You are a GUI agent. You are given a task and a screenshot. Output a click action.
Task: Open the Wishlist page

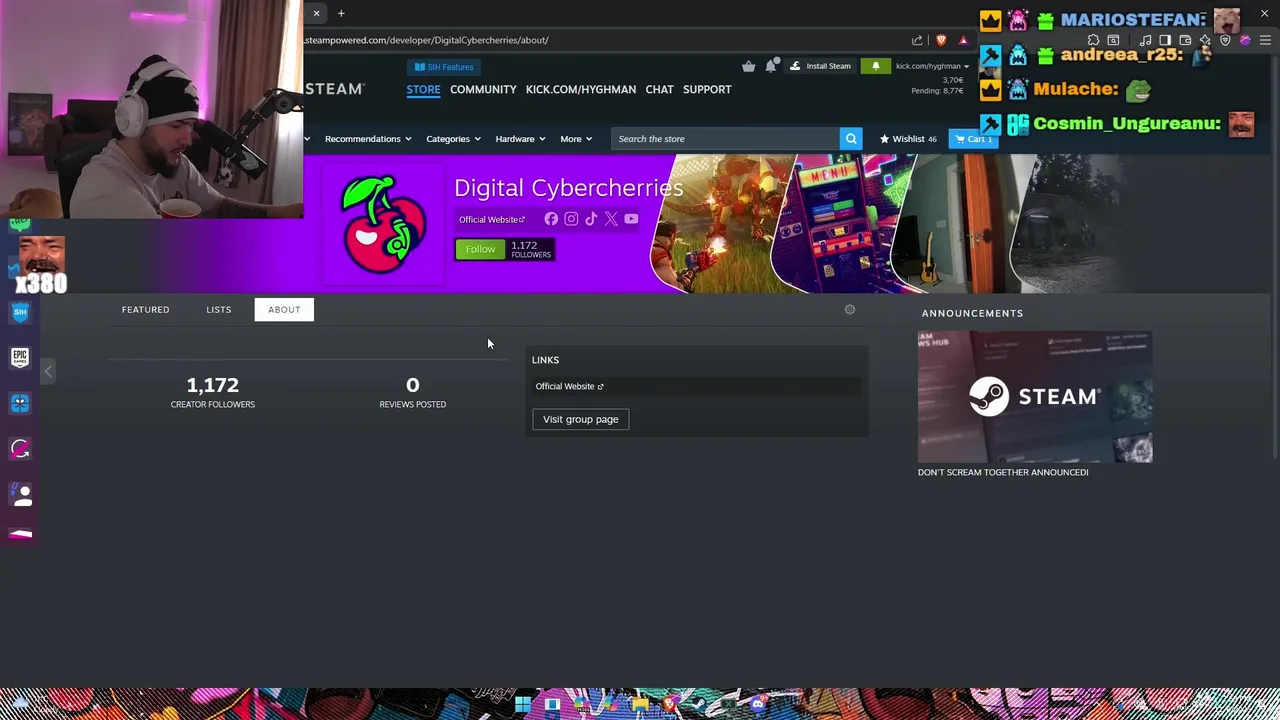pos(908,139)
